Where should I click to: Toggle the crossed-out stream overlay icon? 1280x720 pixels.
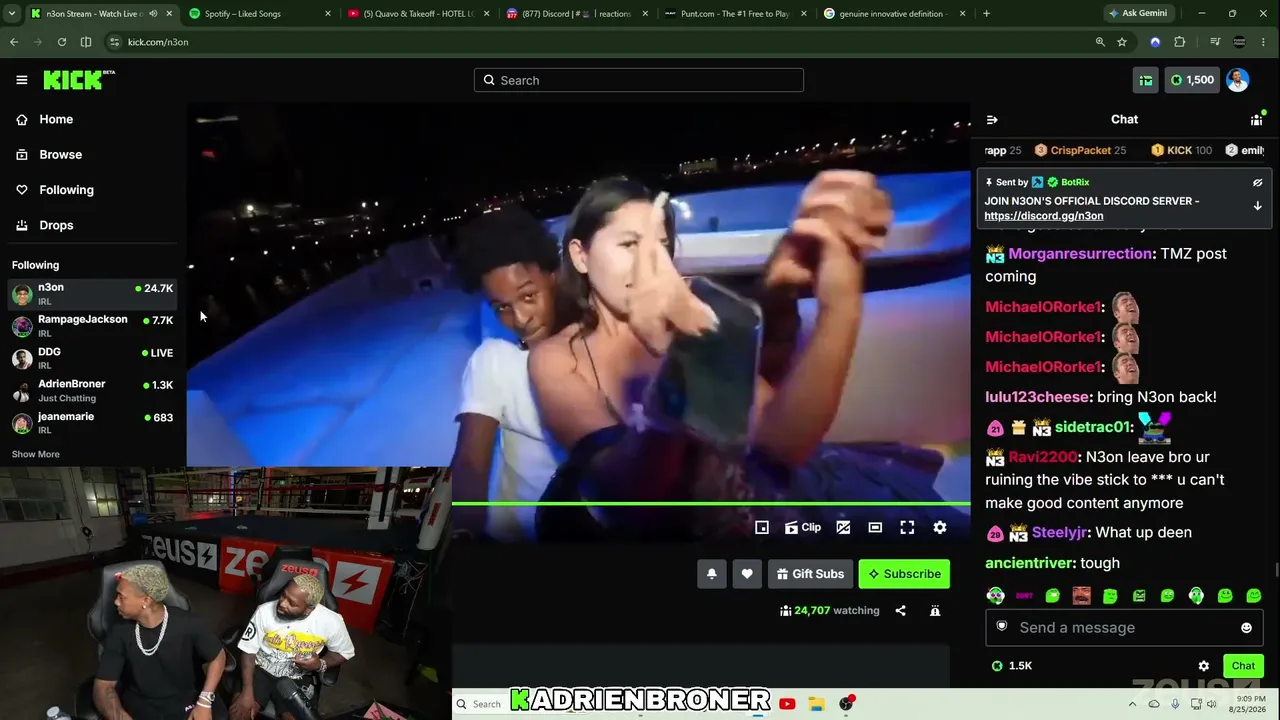[843, 528]
